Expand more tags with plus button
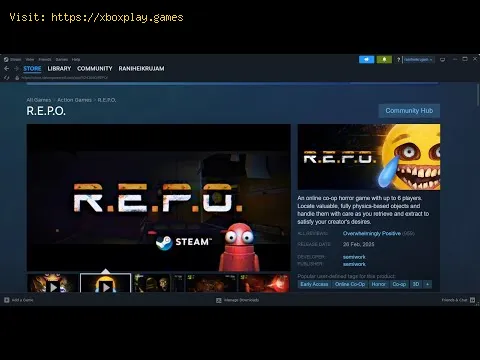The width and height of the screenshot is (480, 360). pyautogui.click(x=427, y=284)
